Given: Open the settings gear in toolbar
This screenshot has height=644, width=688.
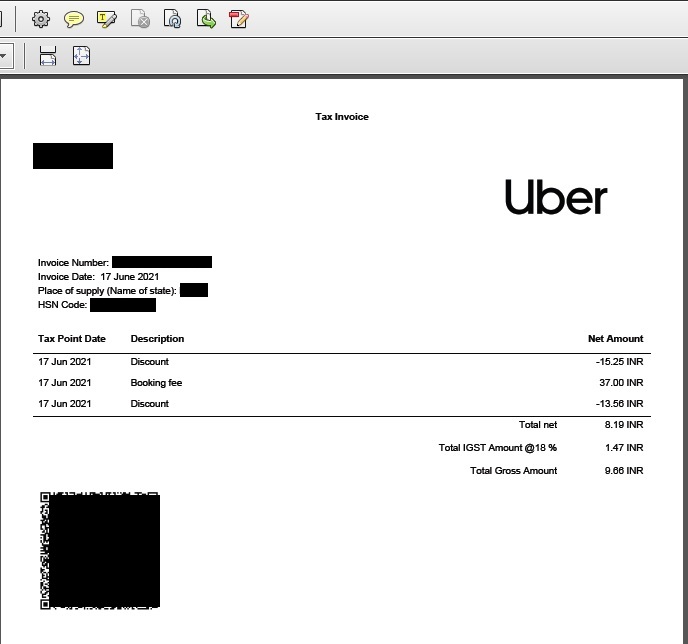Looking at the screenshot, I should [41, 19].
